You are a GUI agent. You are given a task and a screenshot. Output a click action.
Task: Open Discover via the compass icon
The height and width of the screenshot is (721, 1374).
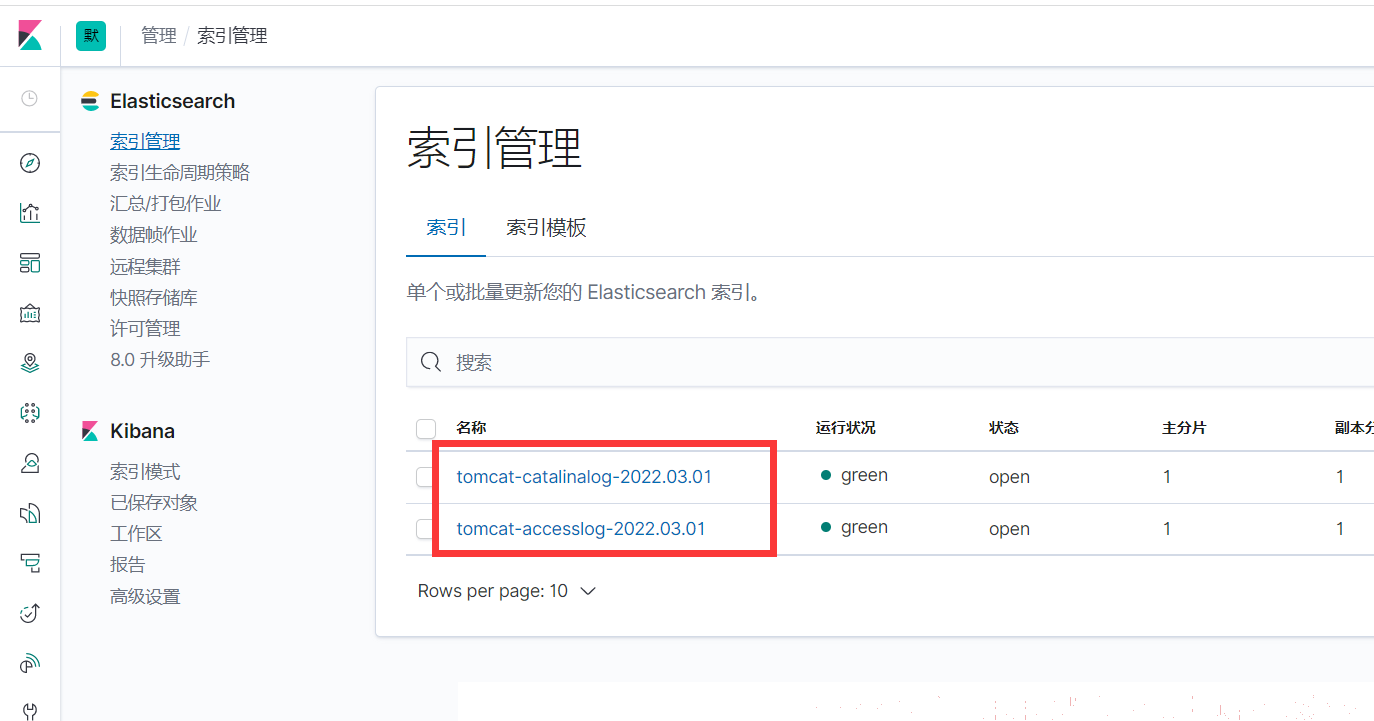coord(30,163)
